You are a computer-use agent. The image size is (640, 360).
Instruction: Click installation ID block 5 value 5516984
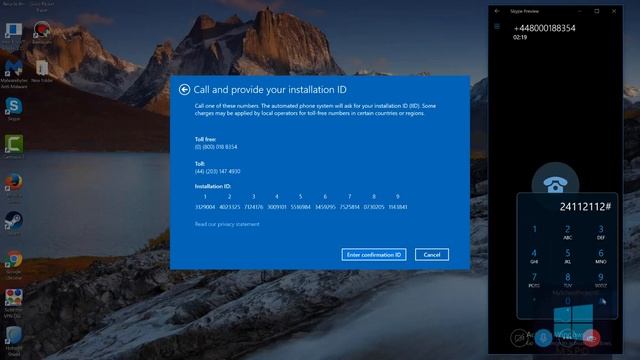click(300, 207)
